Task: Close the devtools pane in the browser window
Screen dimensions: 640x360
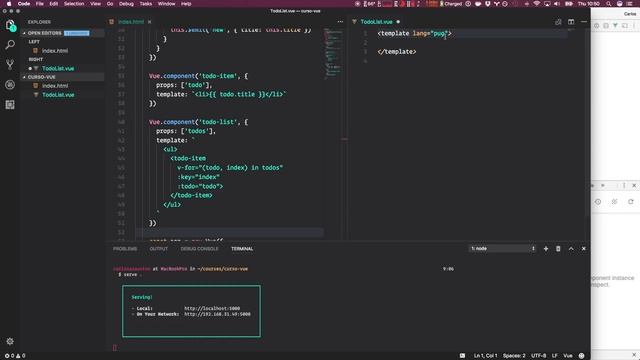Action: pos(634,185)
